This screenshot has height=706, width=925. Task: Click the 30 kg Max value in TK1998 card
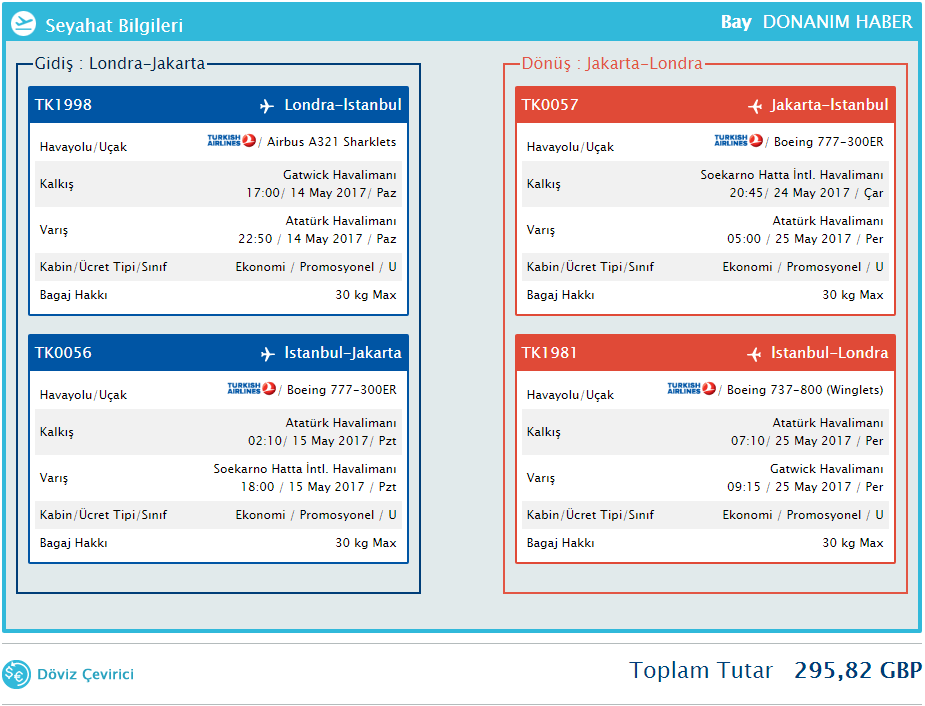[366, 295]
